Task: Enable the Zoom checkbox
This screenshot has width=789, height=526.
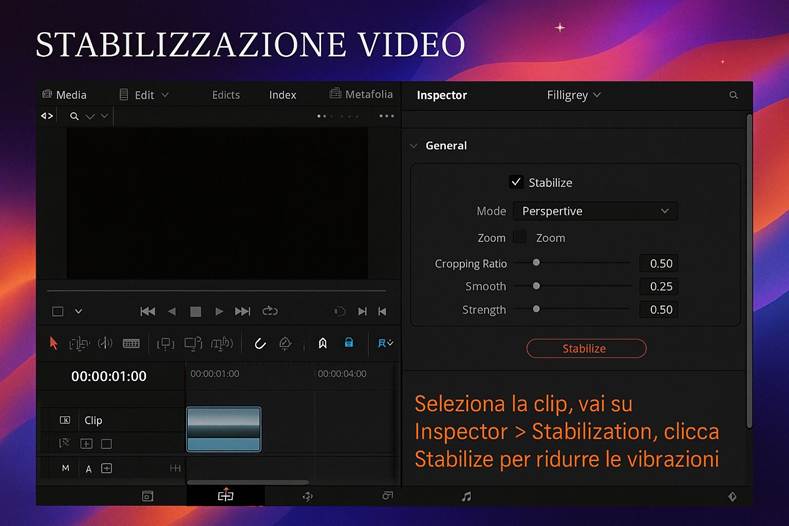Action: pyautogui.click(x=519, y=237)
